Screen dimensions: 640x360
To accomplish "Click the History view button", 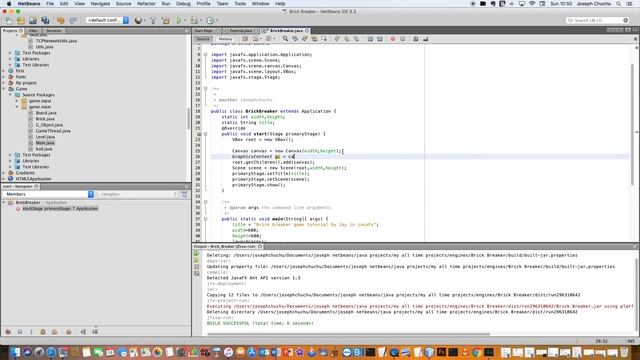I will [x=225, y=39].
